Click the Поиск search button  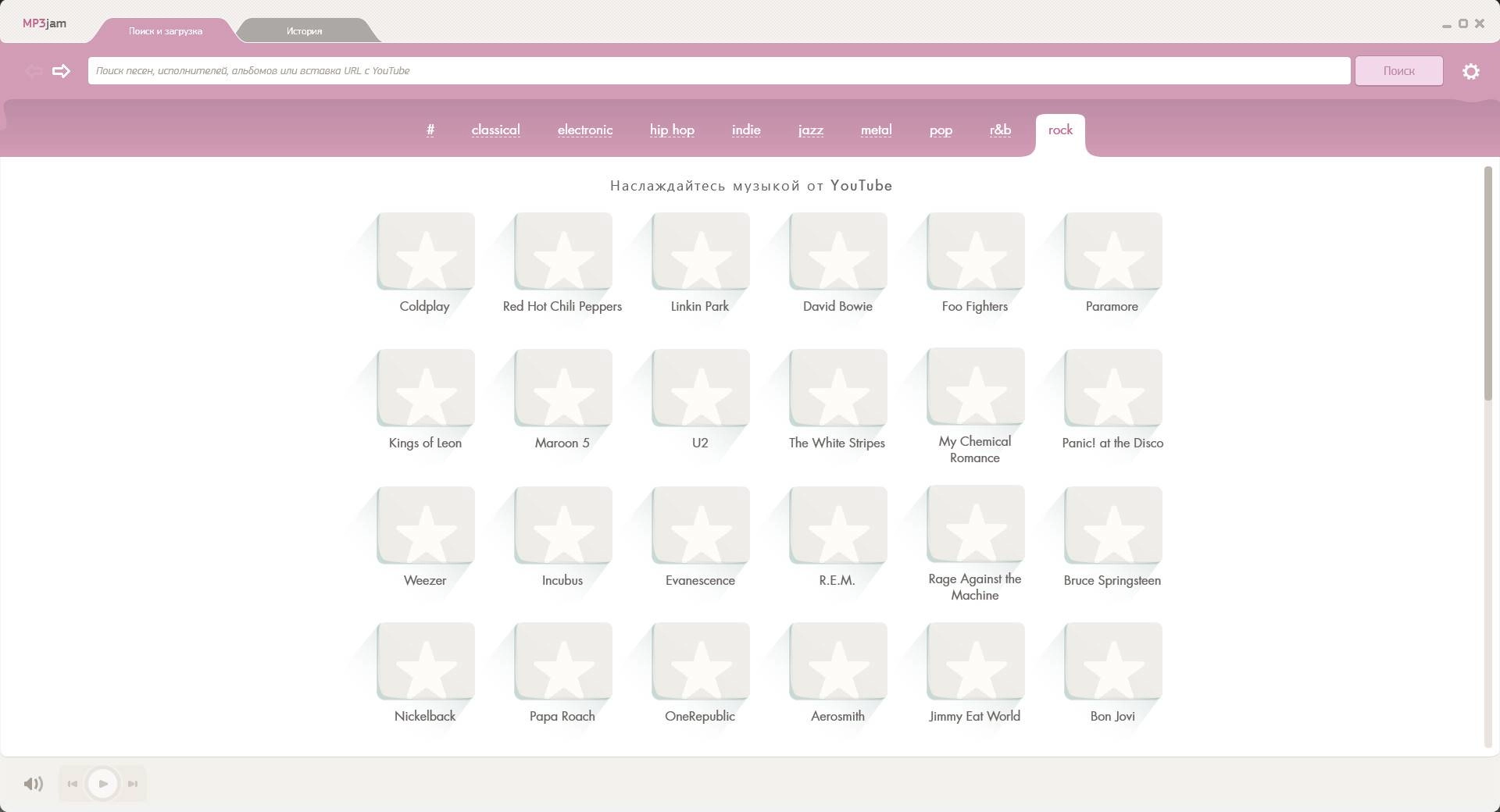1398,71
